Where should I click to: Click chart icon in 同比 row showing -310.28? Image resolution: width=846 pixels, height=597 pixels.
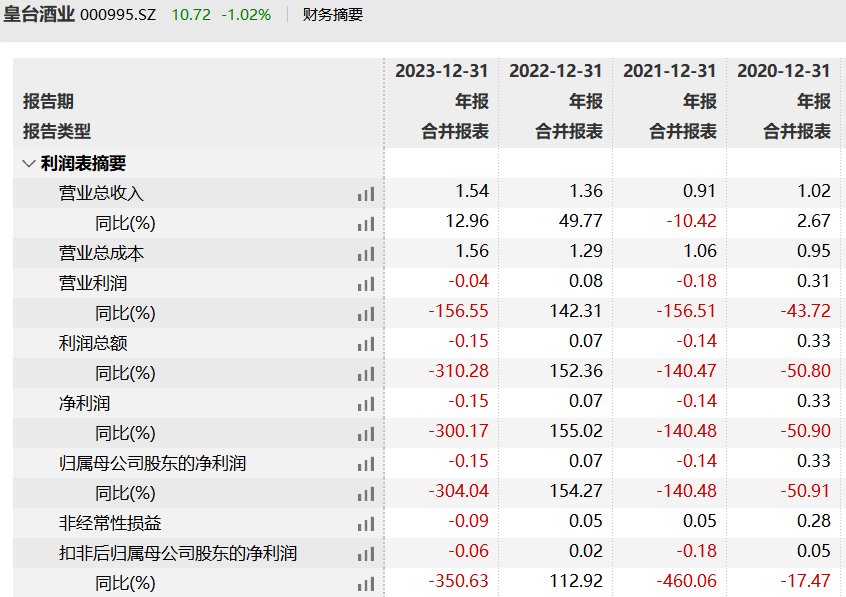(366, 374)
